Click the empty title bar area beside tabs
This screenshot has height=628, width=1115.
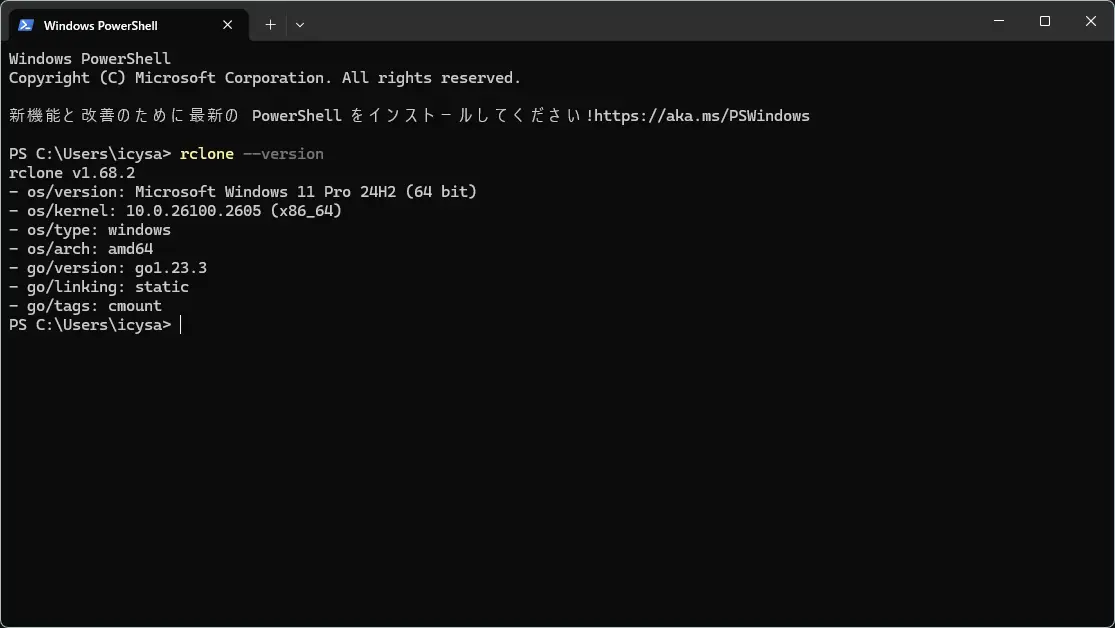point(640,21)
